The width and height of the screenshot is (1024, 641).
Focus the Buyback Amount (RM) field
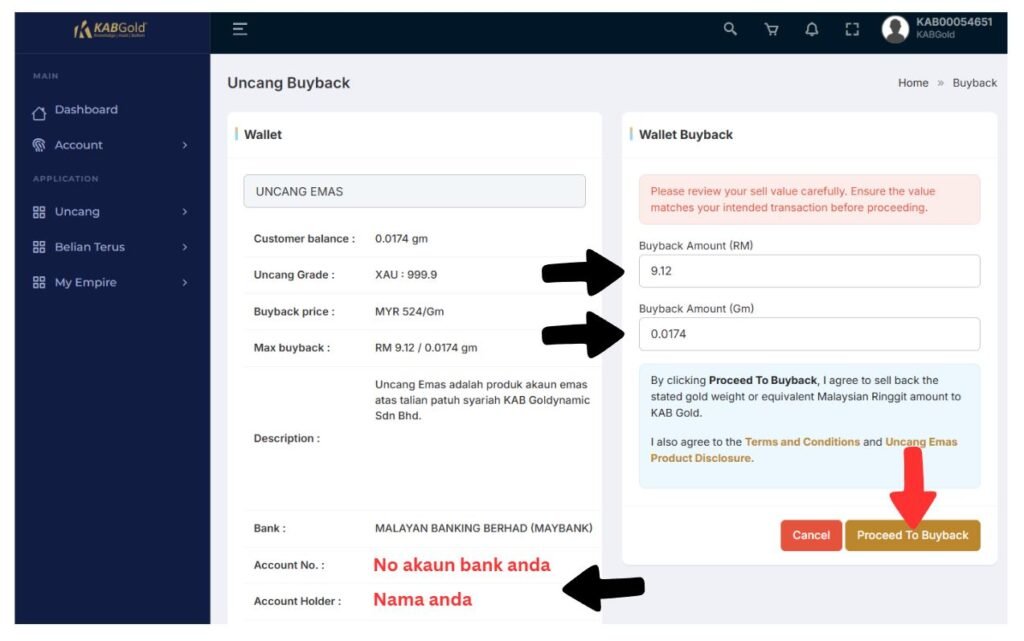[809, 271]
